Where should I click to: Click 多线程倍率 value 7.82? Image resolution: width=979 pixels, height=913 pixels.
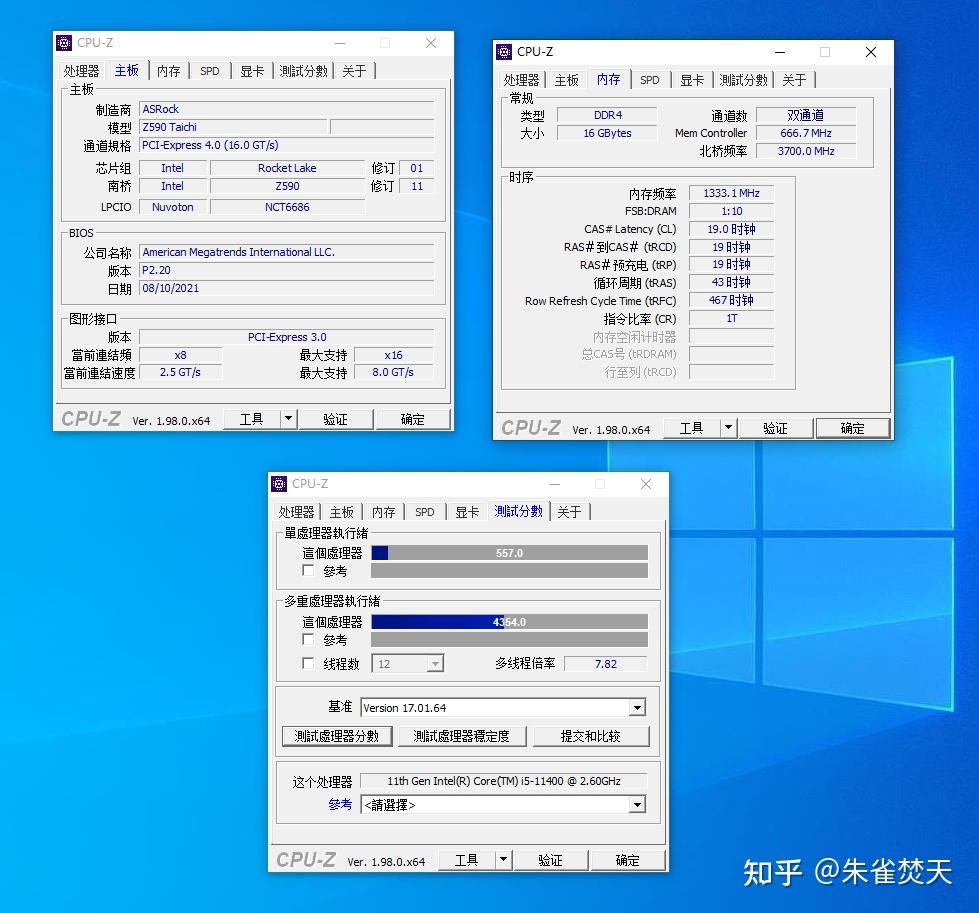[606, 663]
